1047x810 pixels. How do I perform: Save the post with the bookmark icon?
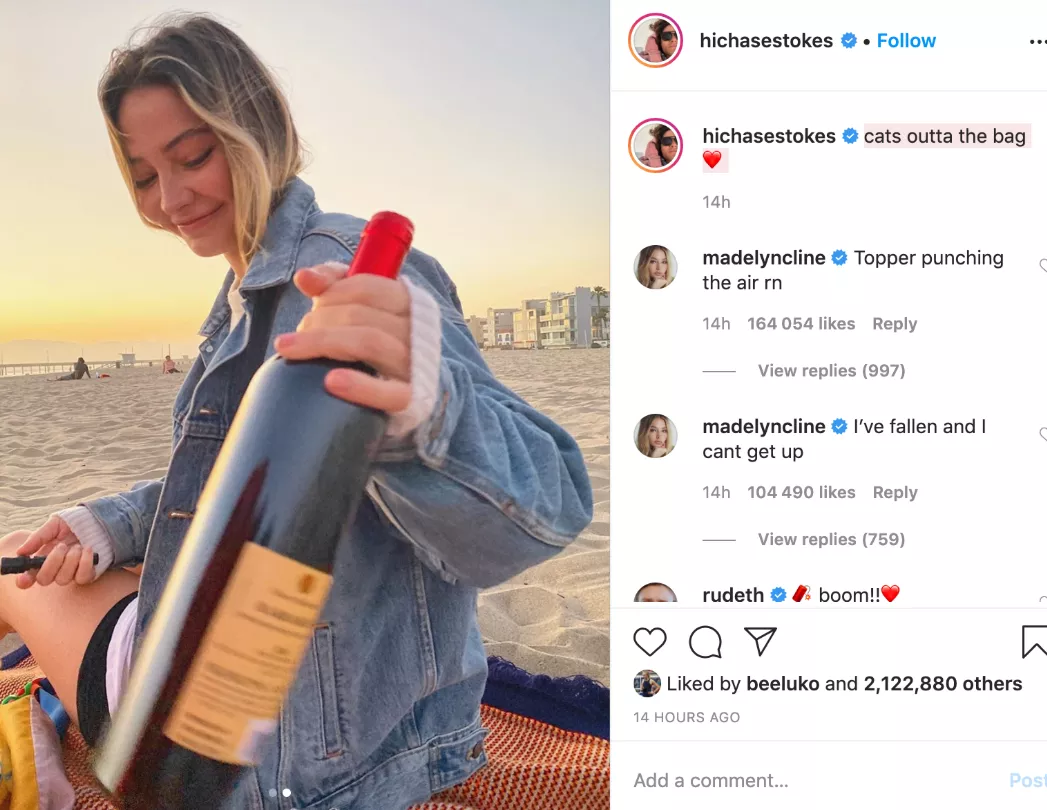pyautogui.click(x=1034, y=642)
